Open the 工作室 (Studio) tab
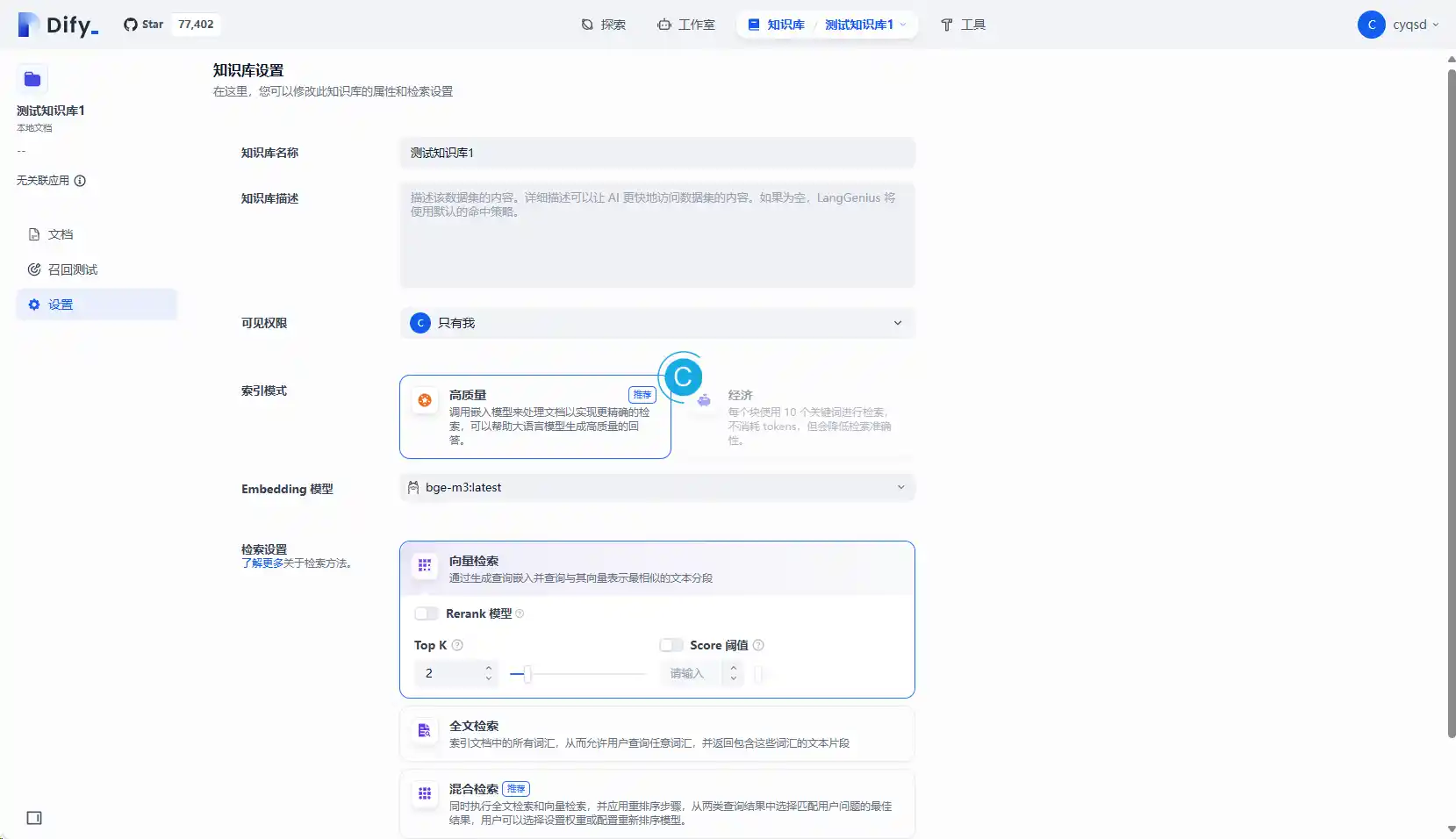1456x839 pixels. coord(686,25)
